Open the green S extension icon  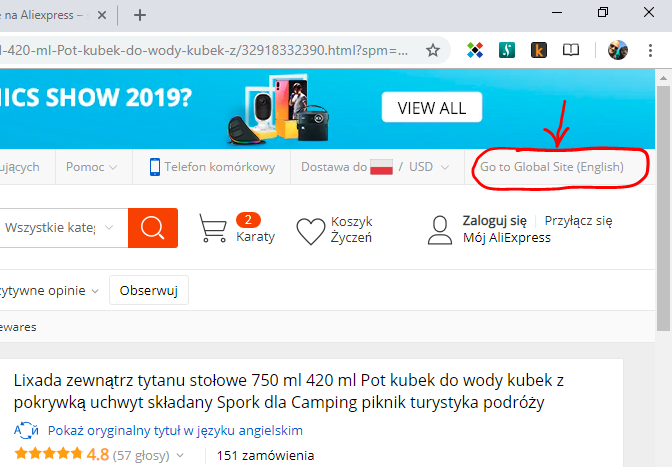(507, 51)
